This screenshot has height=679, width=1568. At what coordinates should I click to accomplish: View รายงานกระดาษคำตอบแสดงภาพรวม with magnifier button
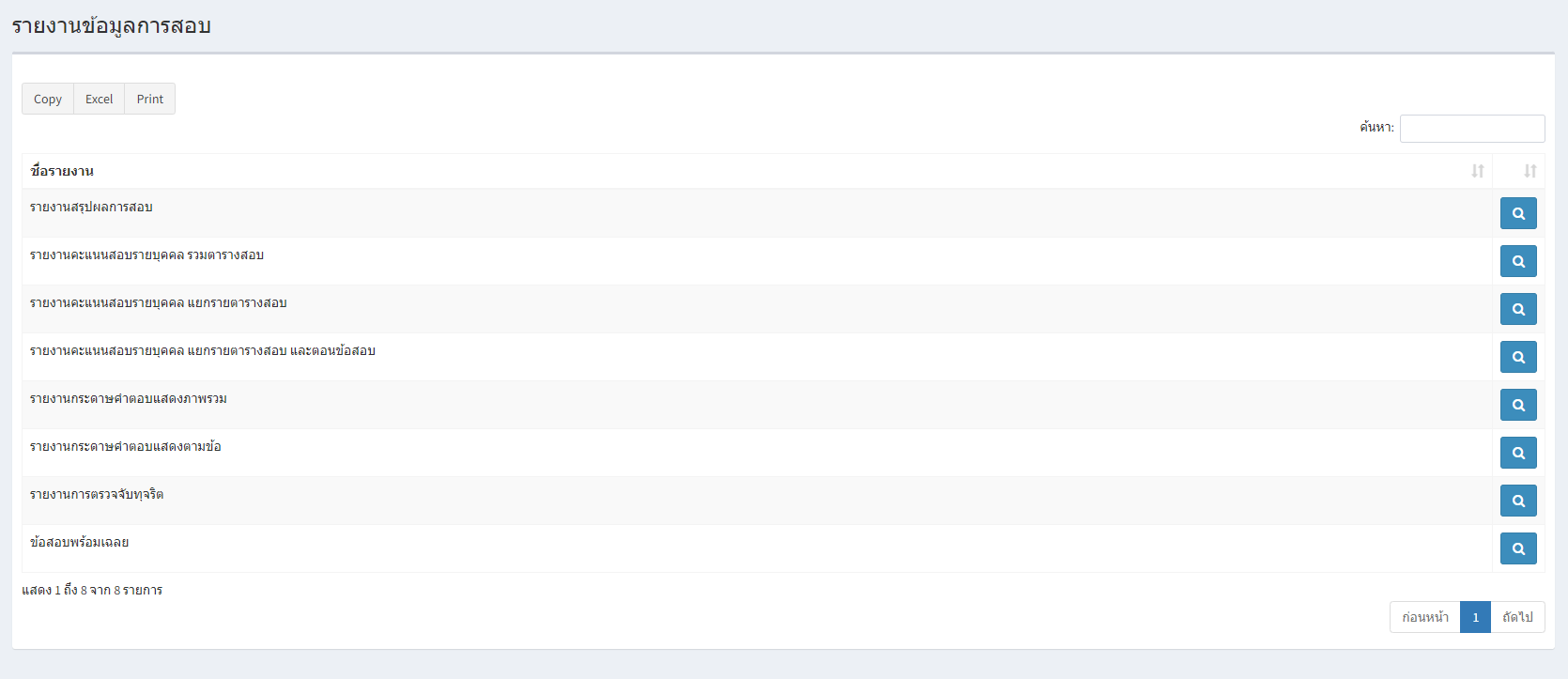[1518, 405]
